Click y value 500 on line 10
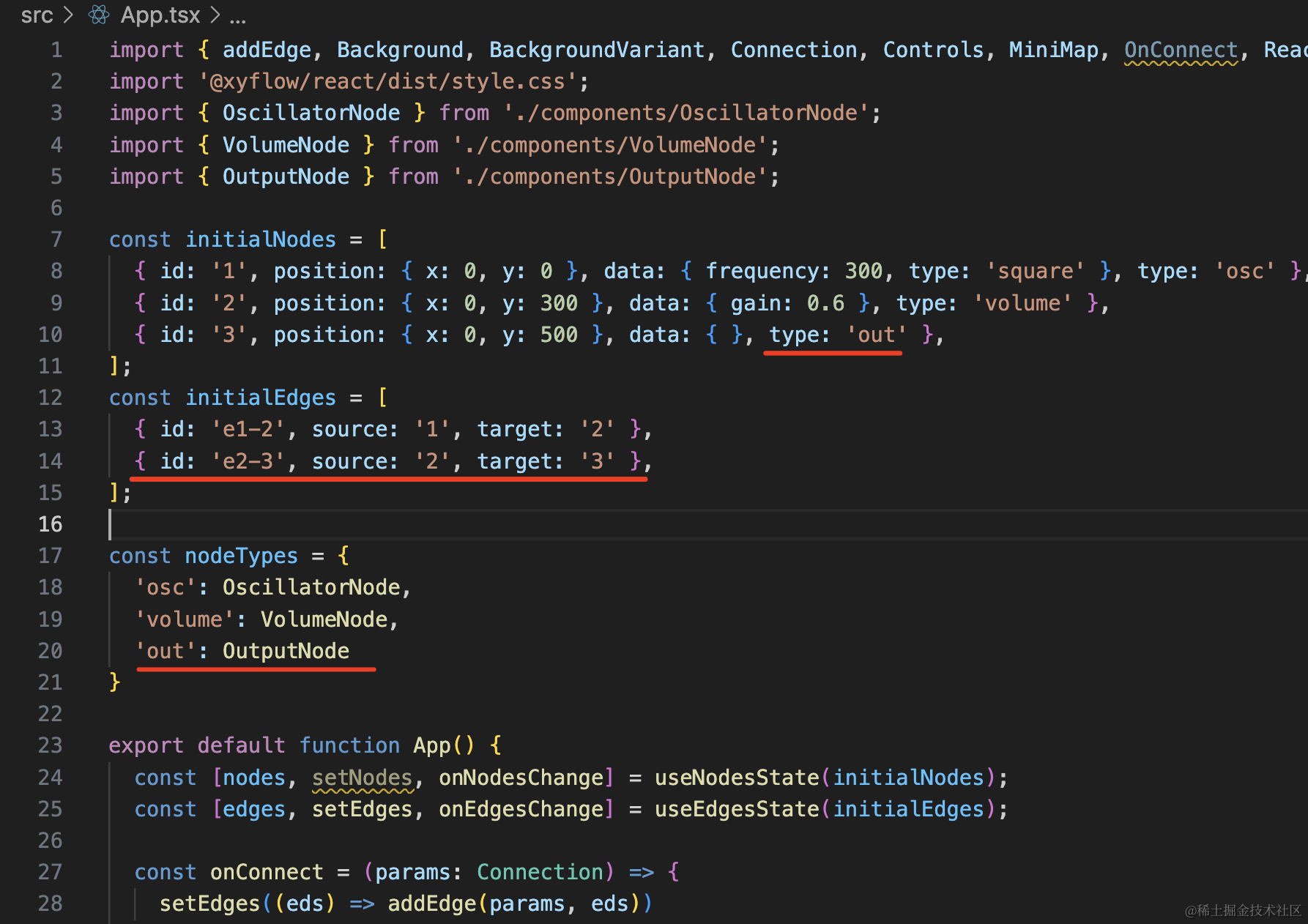 tap(559, 335)
